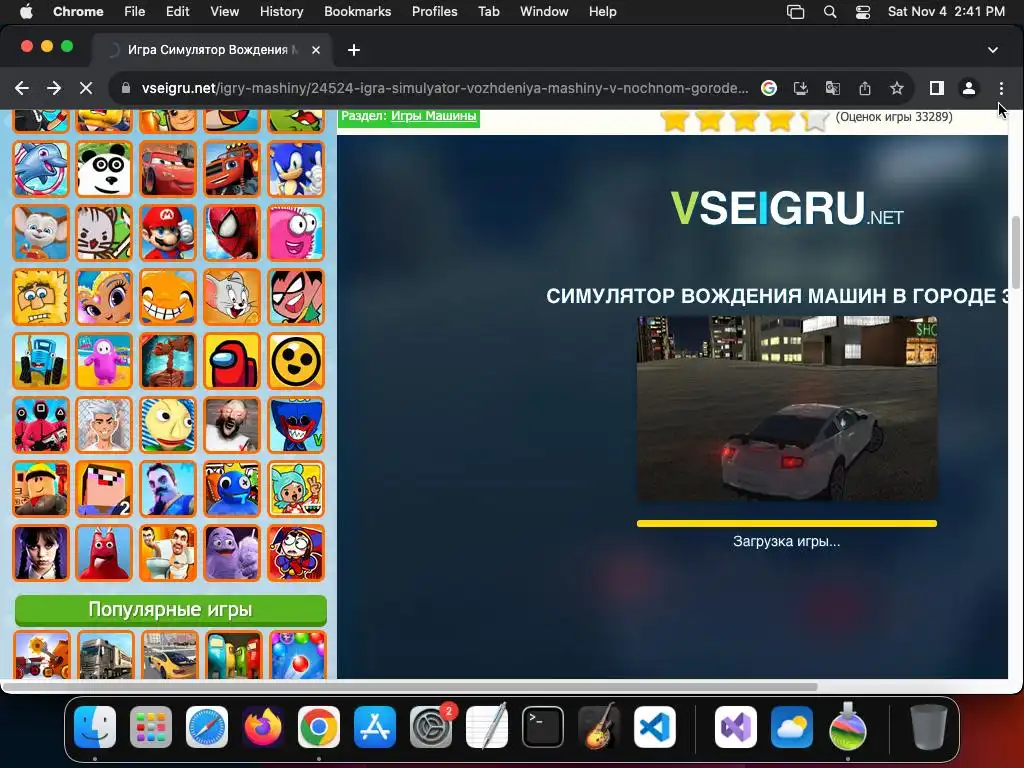Image resolution: width=1024 pixels, height=768 pixels.
Task: Bookmark this page with the star icon
Action: click(897, 88)
